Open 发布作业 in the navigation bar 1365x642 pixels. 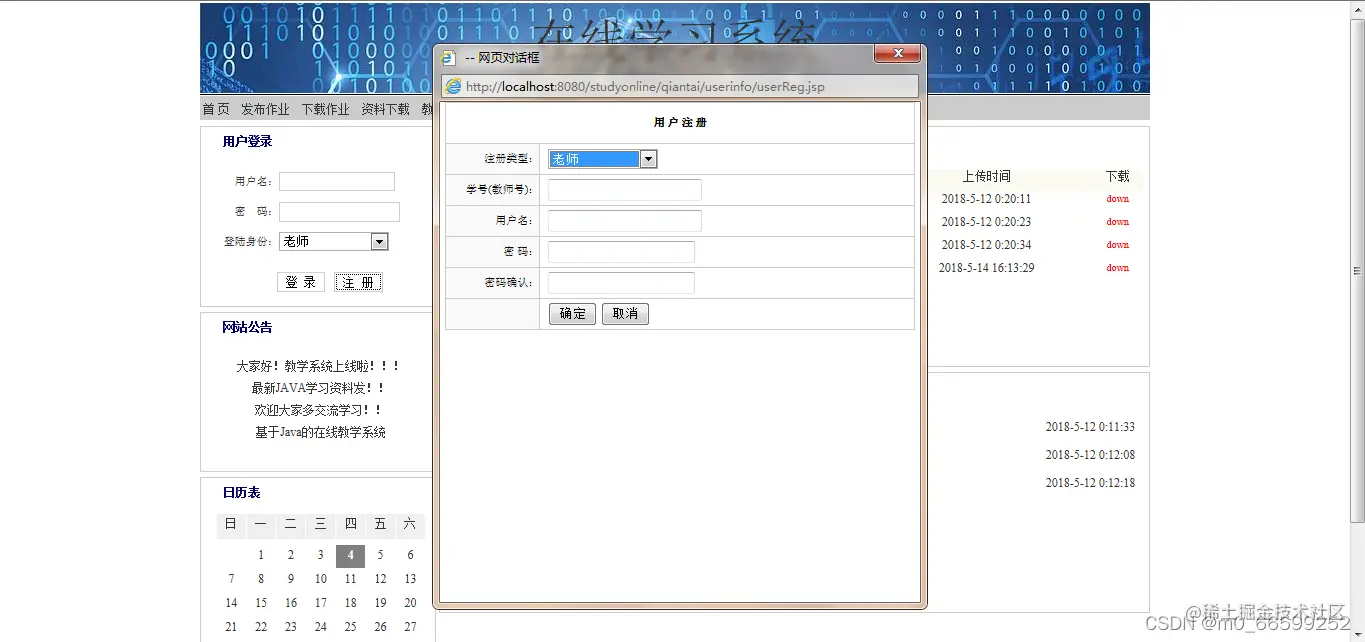point(265,109)
